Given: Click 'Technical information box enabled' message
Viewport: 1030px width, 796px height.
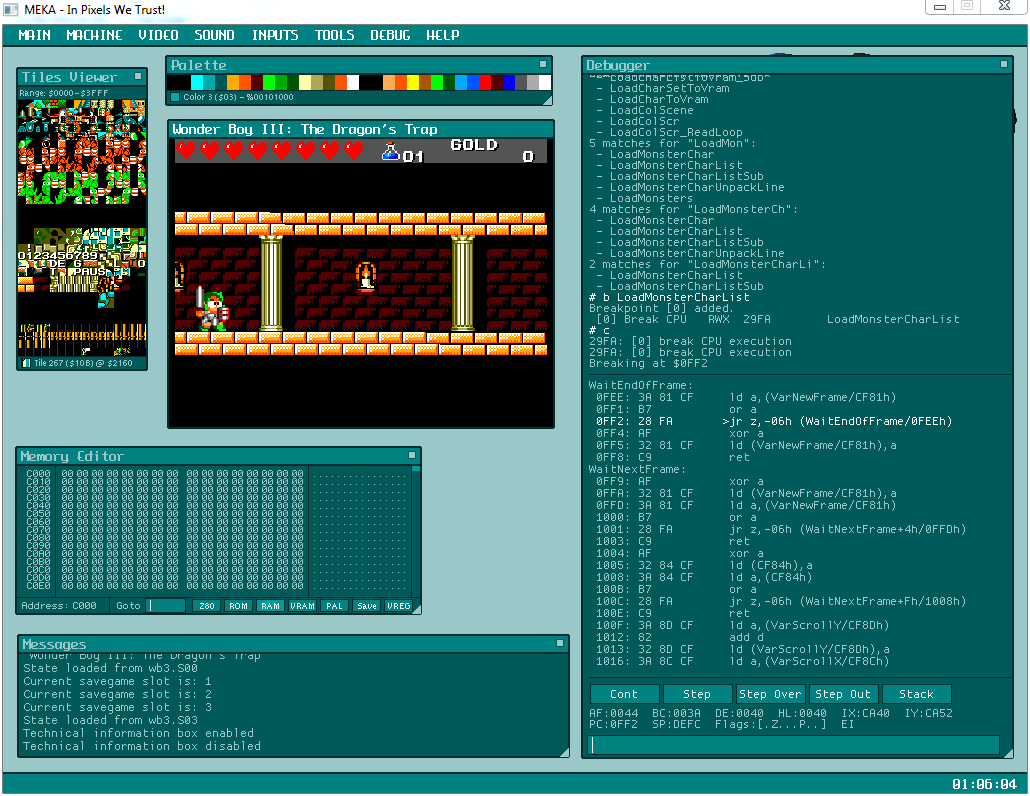Looking at the screenshot, I should click(x=139, y=733).
